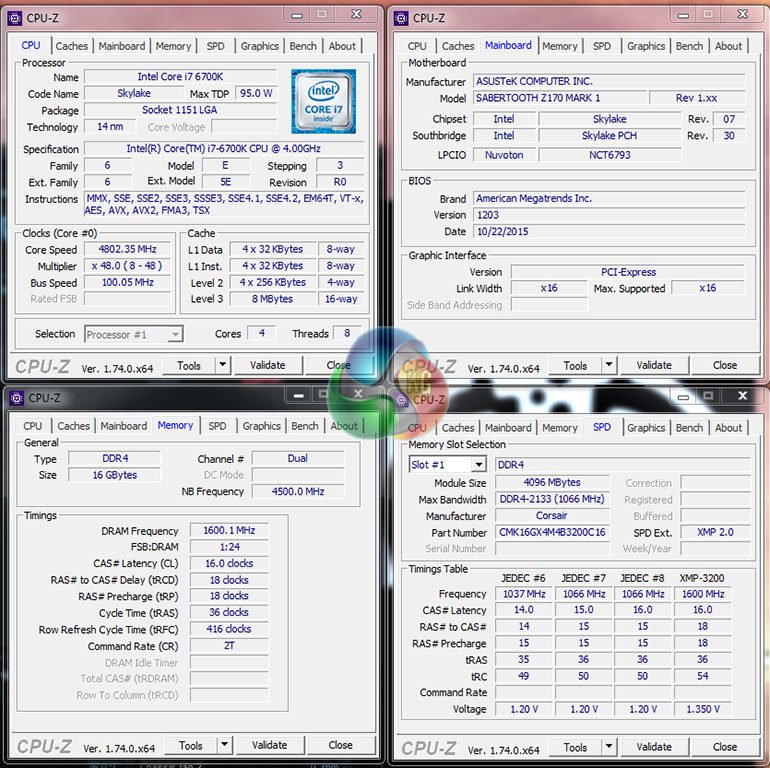Click the Core Speed value 4802.35 MHz
This screenshot has width=770, height=768.
click(128, 249)
